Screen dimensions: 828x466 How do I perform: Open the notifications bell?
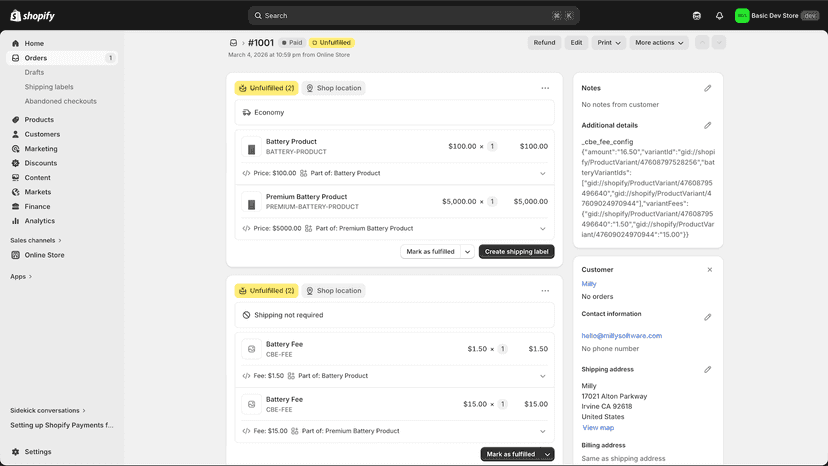(719, 16)
